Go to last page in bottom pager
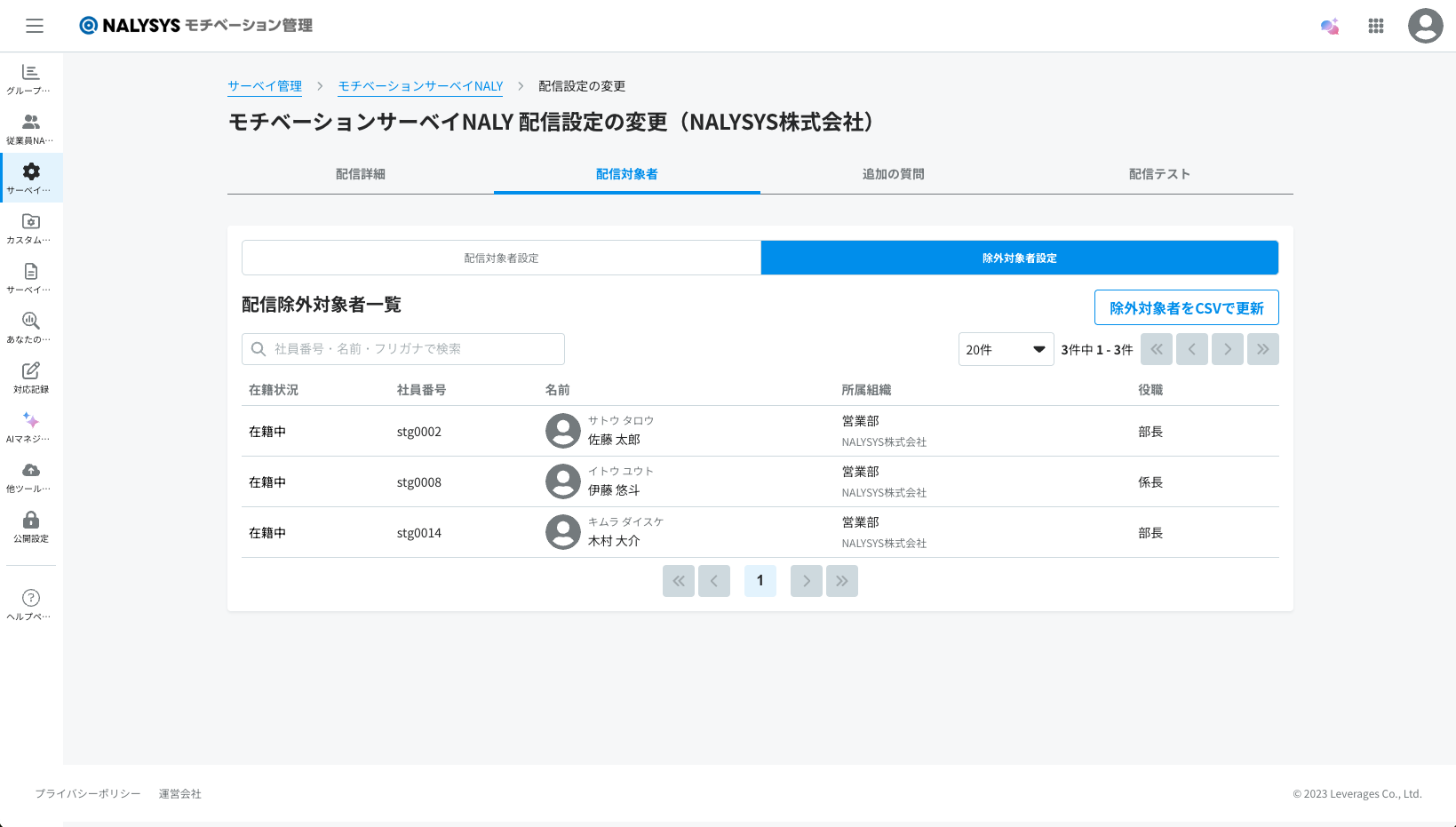This screenshot has height=827, width=1456. [x=842, y=581]
